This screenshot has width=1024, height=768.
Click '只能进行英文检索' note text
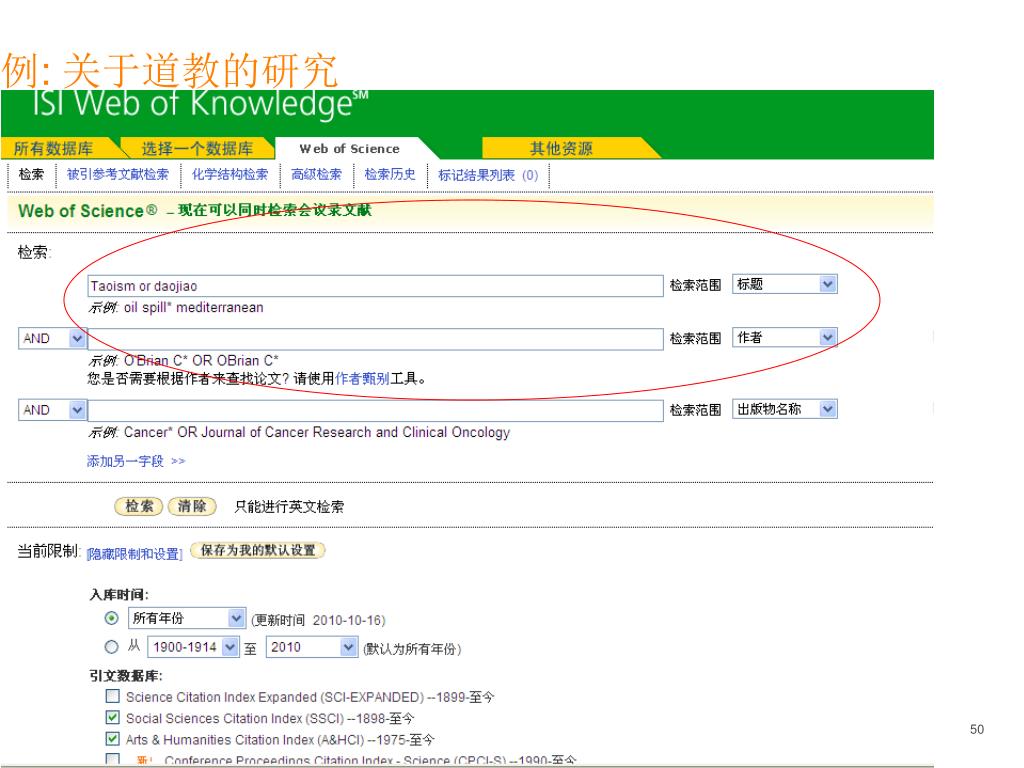(x=289, y=507)
